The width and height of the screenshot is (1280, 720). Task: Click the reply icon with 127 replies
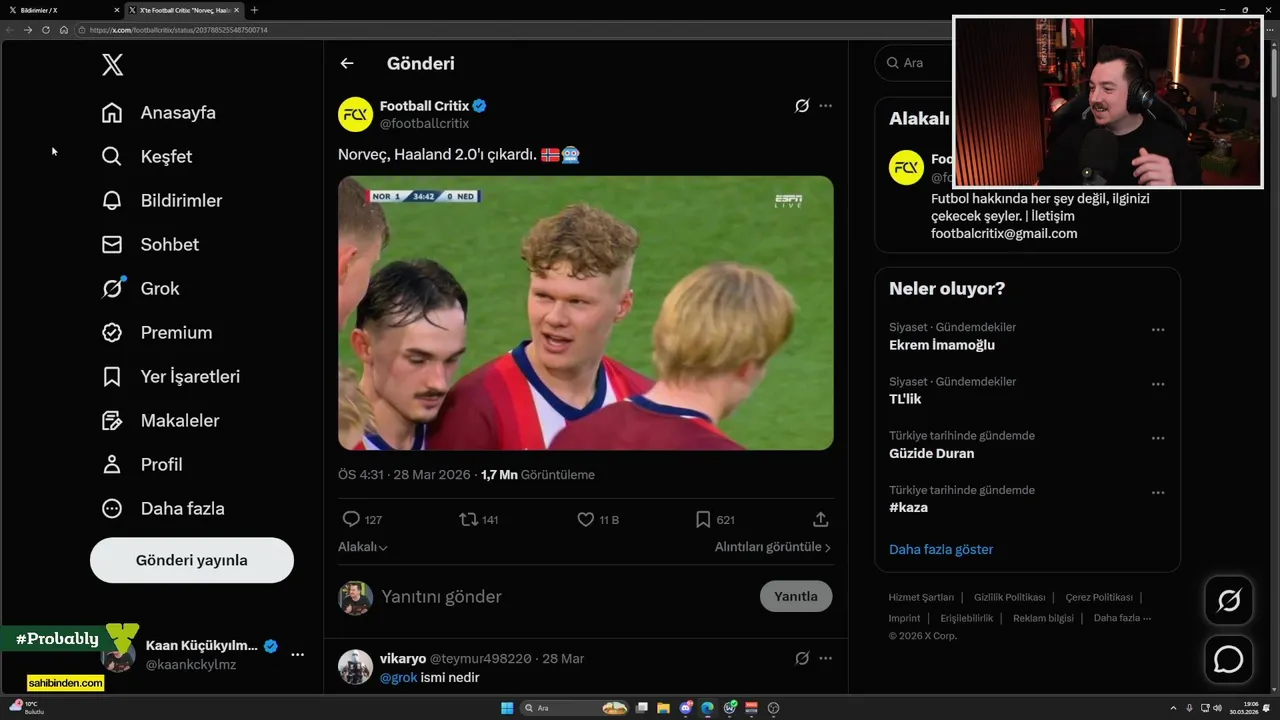pyautogui.click(x=351, y=519)
